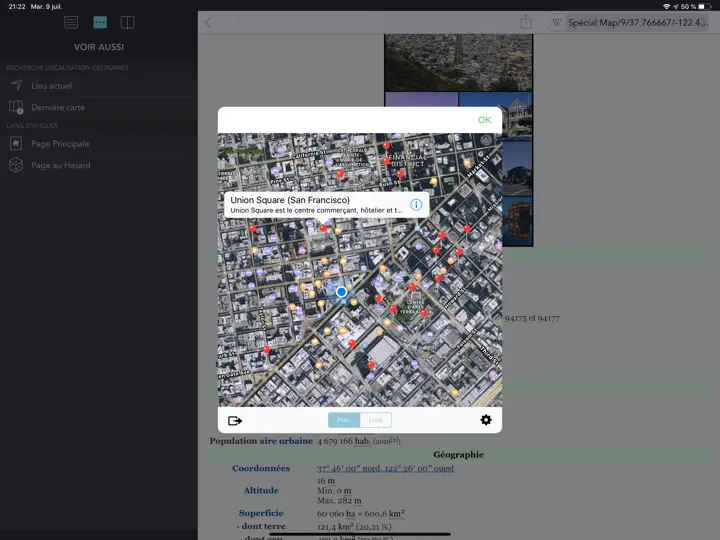
Task: Tap the compass icon on the map
Action: point(486,142)
